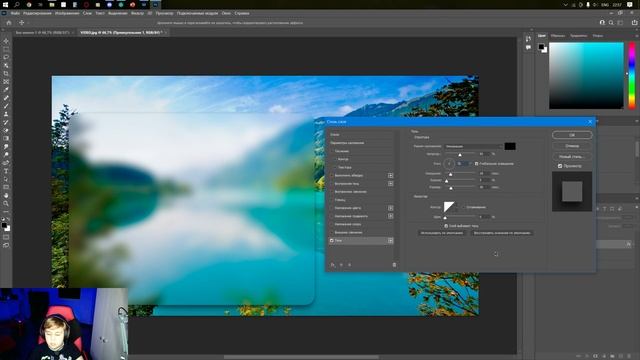Switch to the VIDEO.jpg document tab
The height and width of the screenshot is (360, 640).
pos(121,32)
